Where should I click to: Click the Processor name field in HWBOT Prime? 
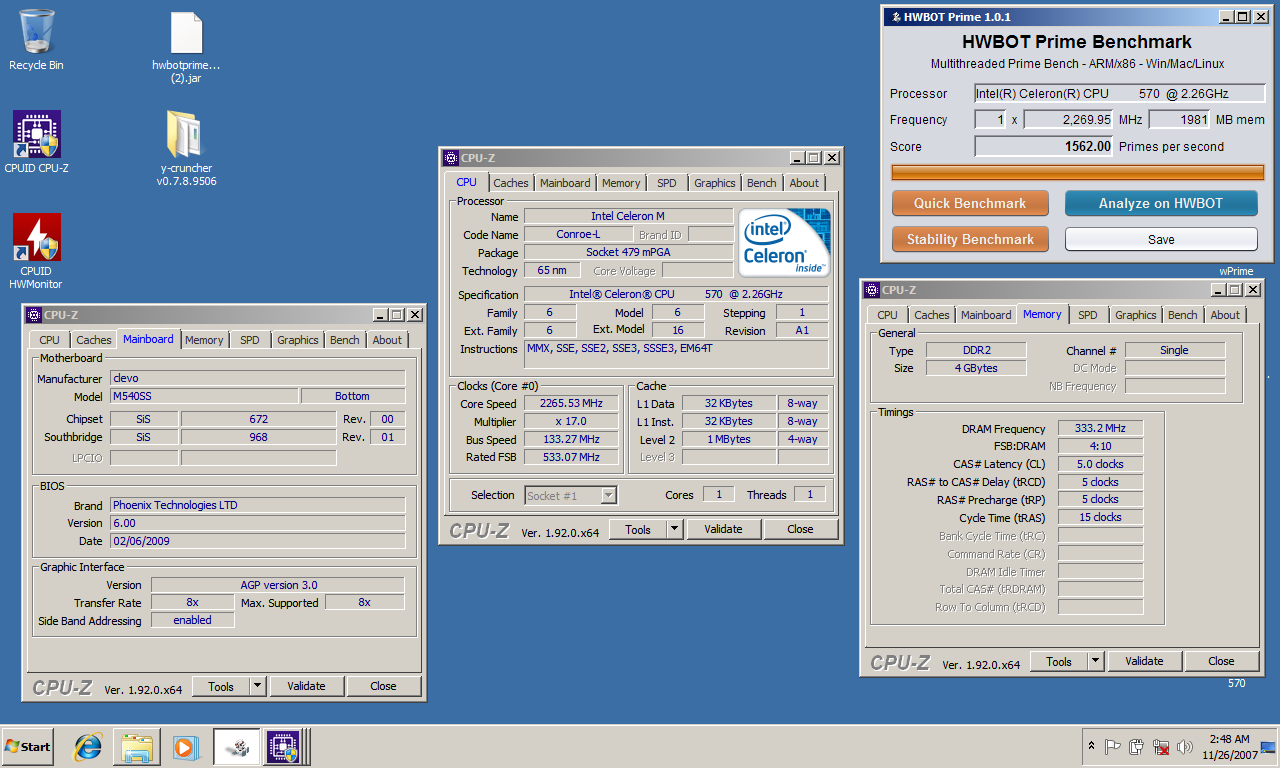pyautogui.click(x=1120, y=93)
